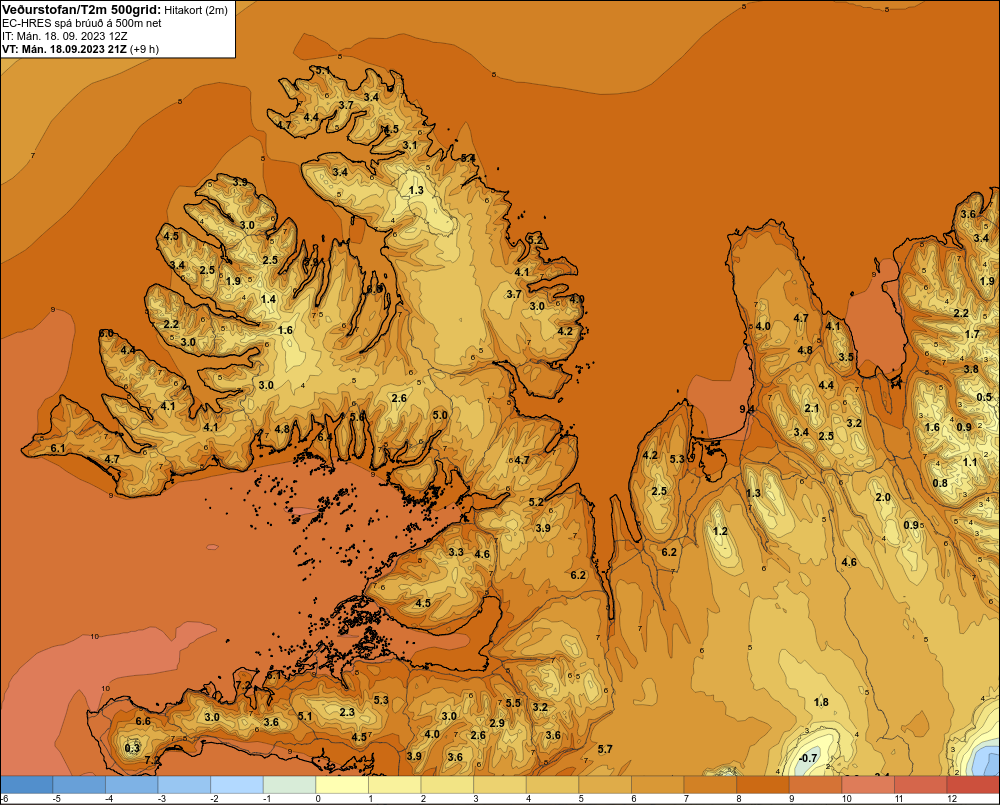Select the legend color band between -3 and -2
Screen dimensions: 1000x805
click(185, 785)
